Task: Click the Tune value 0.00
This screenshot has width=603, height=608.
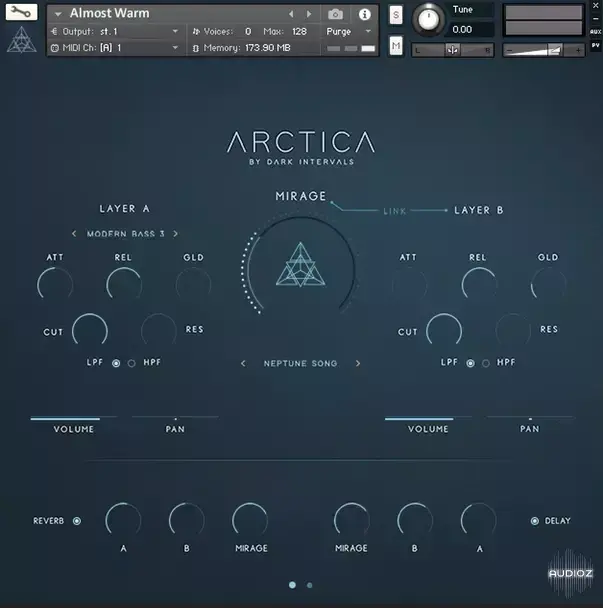Action: click(462, 29)
